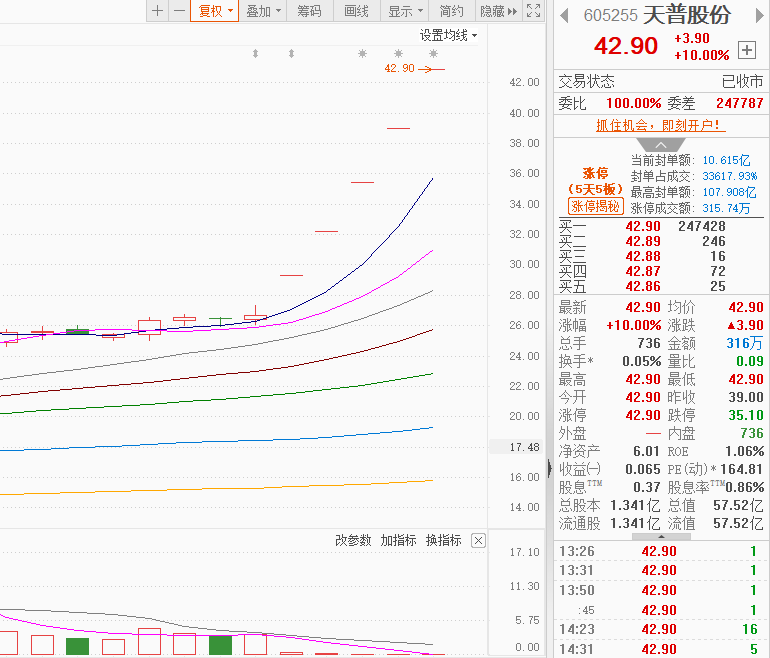Click 改参数 to change indicator parameters
The height and width of the screenshot is (658, 770).
[353, 540]
